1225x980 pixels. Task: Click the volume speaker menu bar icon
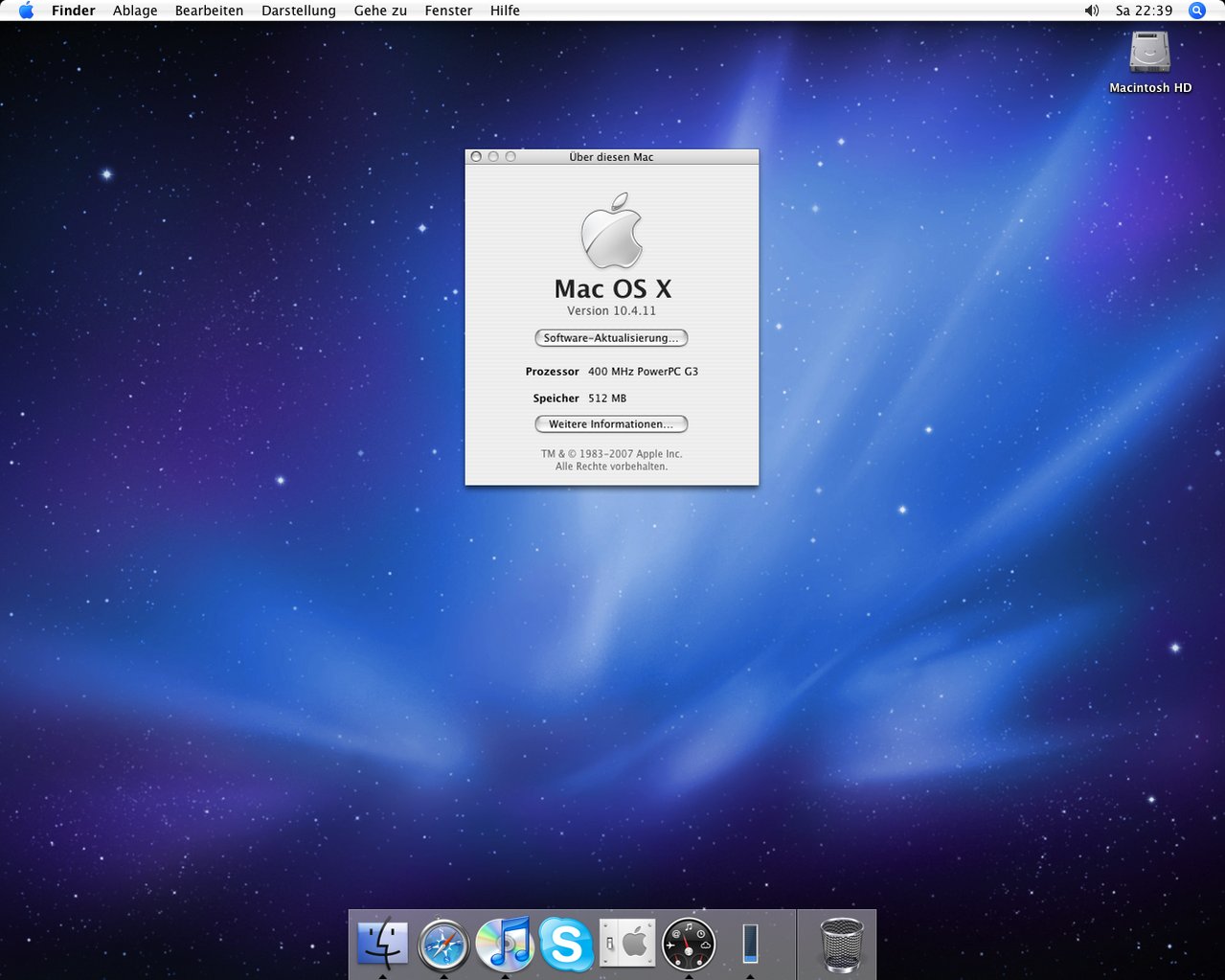1091,11
